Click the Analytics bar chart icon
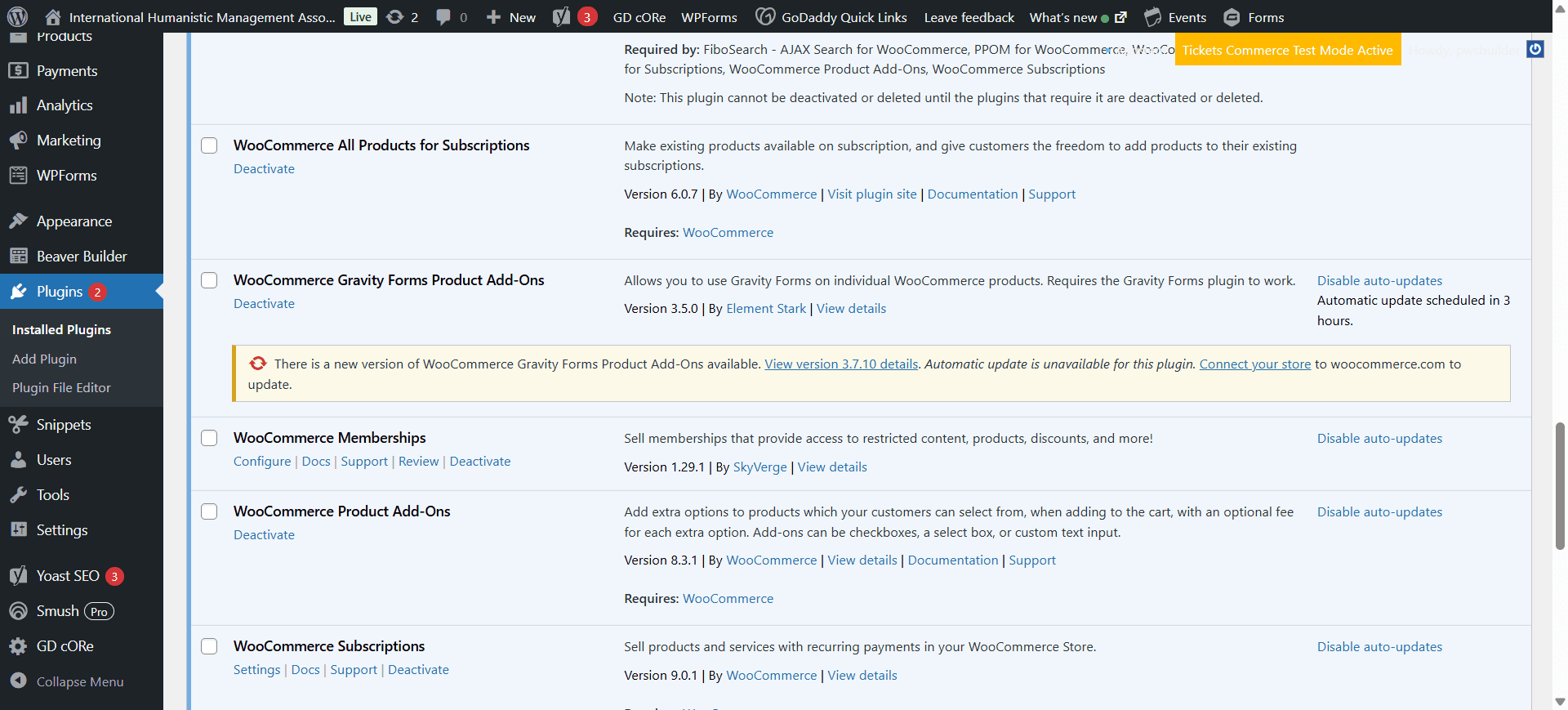Image resolution: width=1568 pixels, height=710 pixels. pos(18,105)
